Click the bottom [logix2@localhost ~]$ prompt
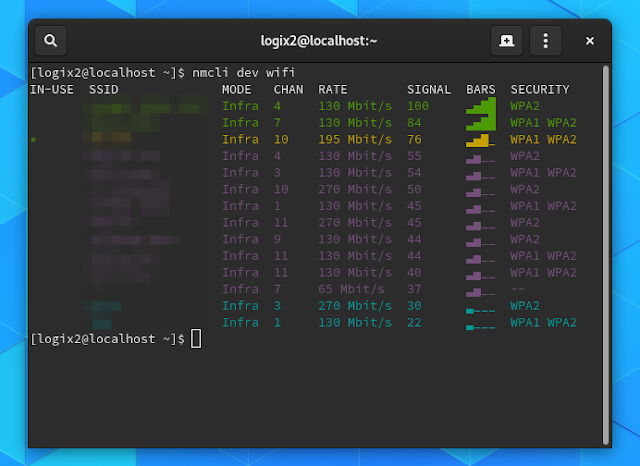640x466 pixels. (x=108, y=339)
